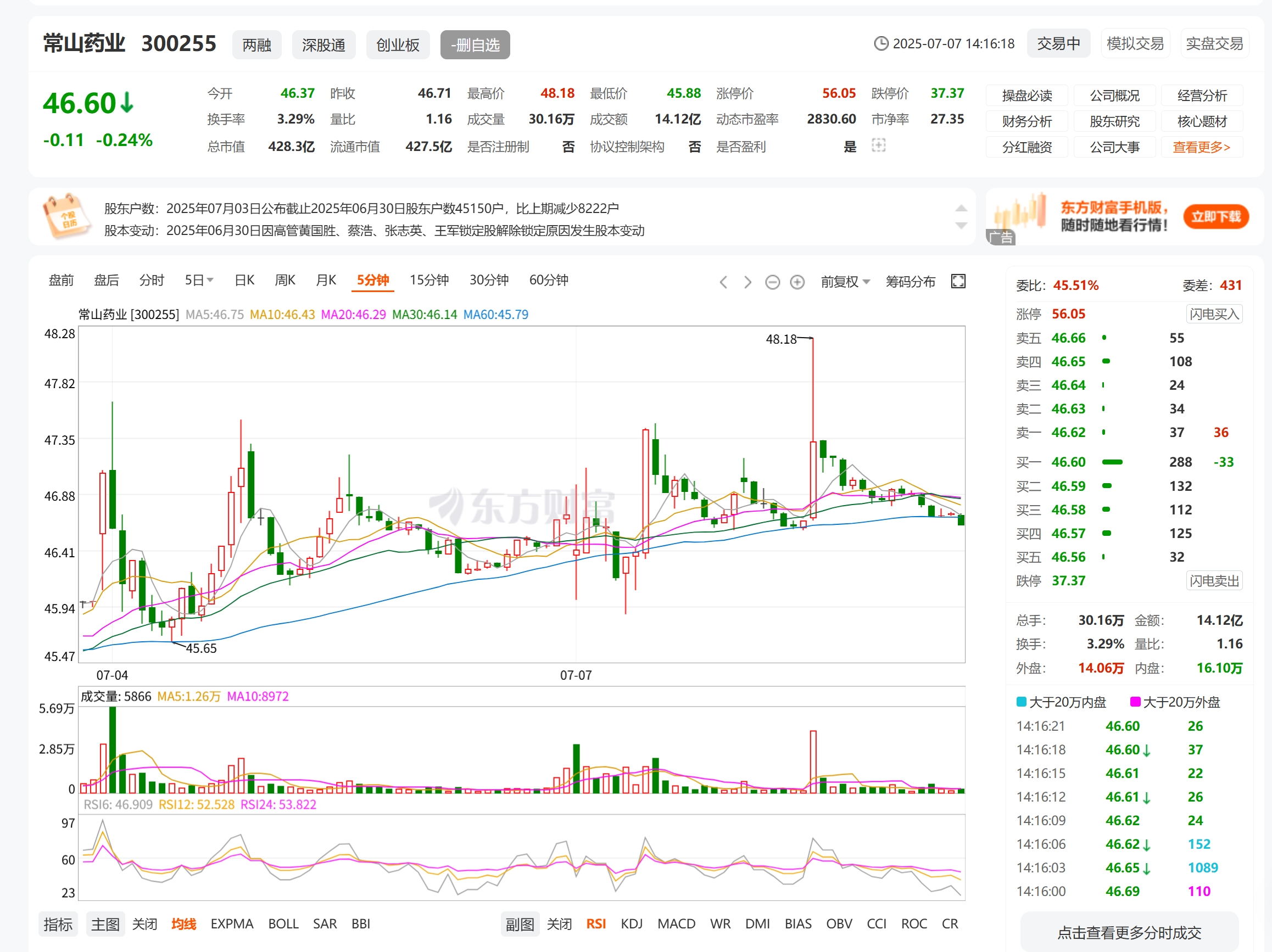Select RSI sub chart indicator

pyautogui.click(x=596, y=924)
